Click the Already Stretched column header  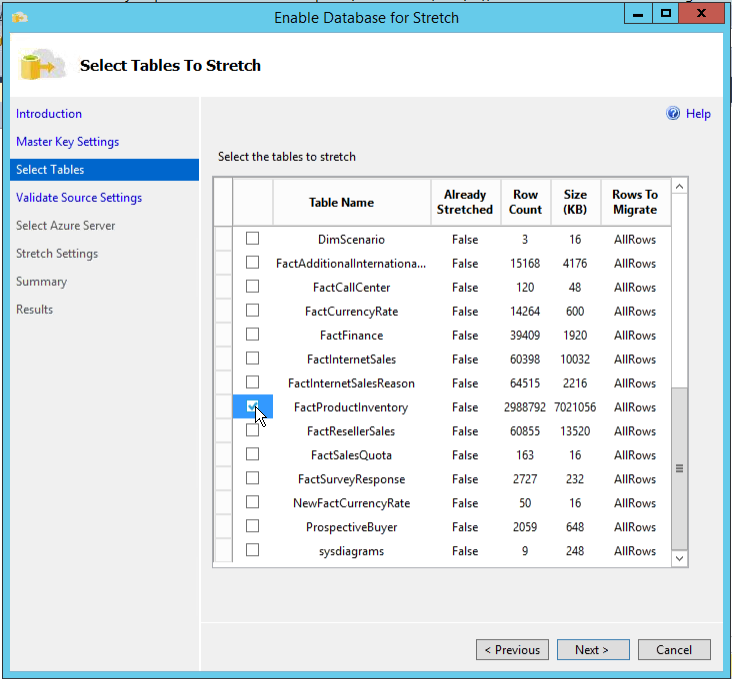465,202
